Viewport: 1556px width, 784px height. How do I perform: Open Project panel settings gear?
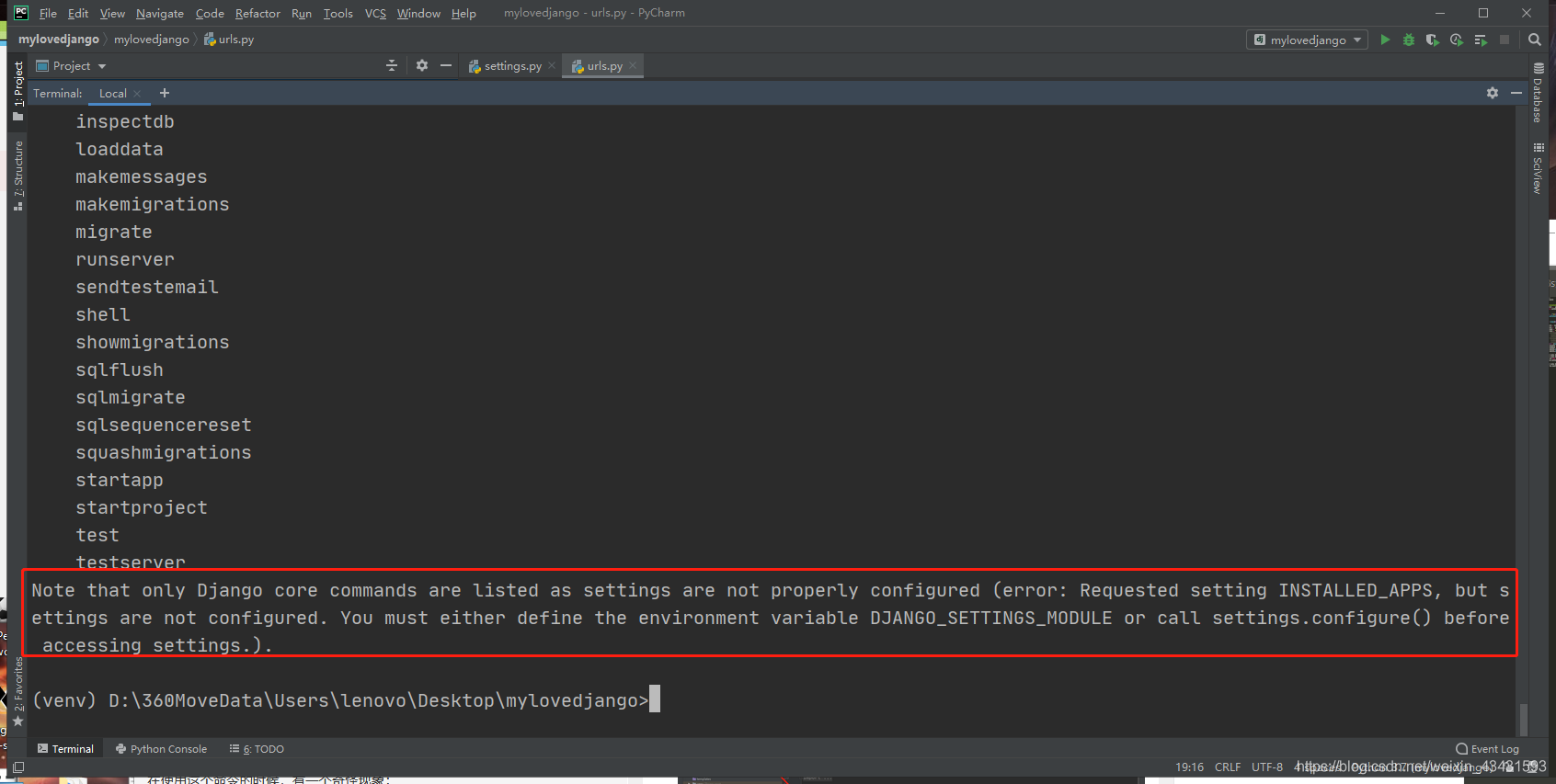422,65
